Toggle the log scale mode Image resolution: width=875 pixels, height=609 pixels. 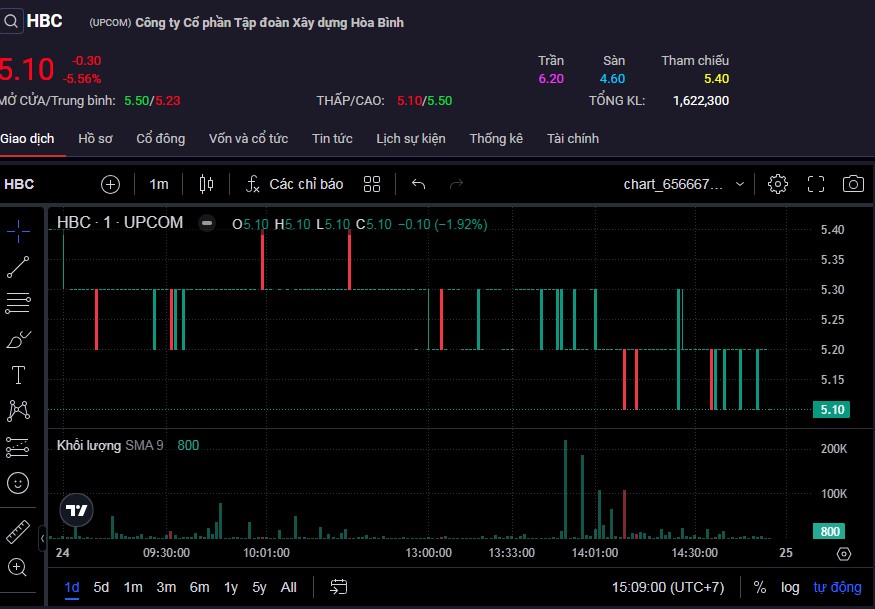(790, 587)
